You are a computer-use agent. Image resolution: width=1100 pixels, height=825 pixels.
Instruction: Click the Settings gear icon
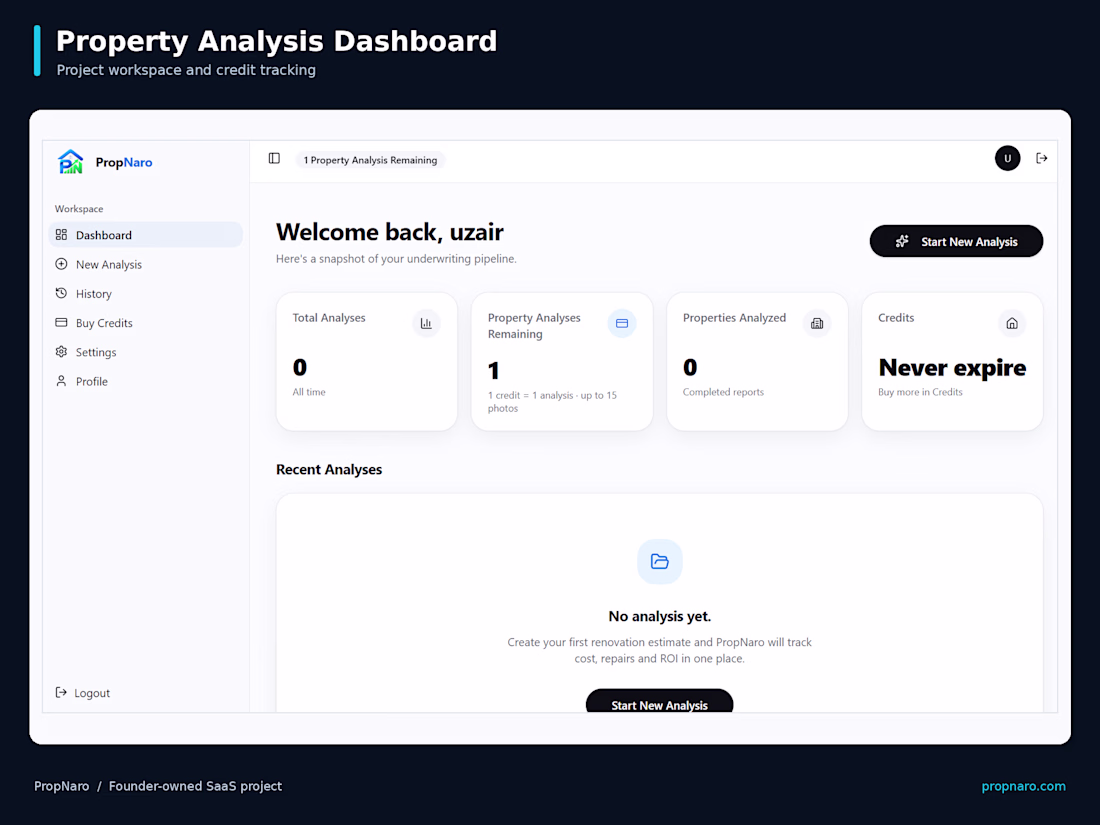tap(62, 351)
